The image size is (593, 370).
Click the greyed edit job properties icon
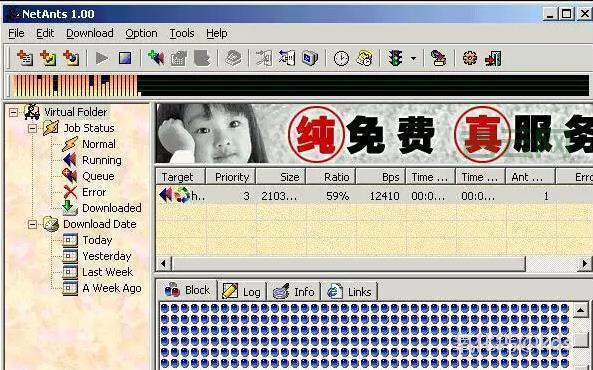[x=179, y=58]
